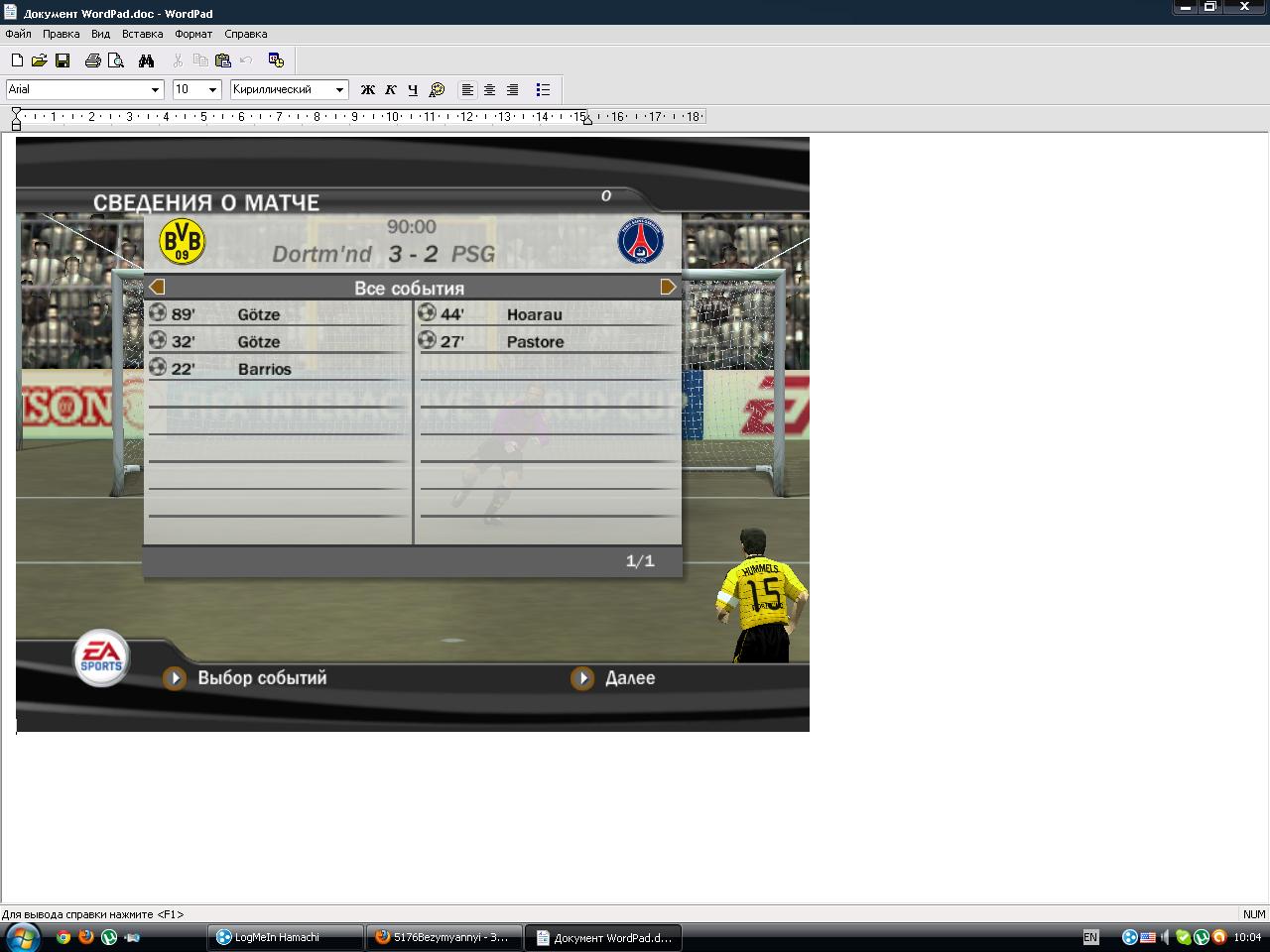Click the NUM indicator in status bar
This screenshot has width=1270, height=952.
tap(1254, 914)
